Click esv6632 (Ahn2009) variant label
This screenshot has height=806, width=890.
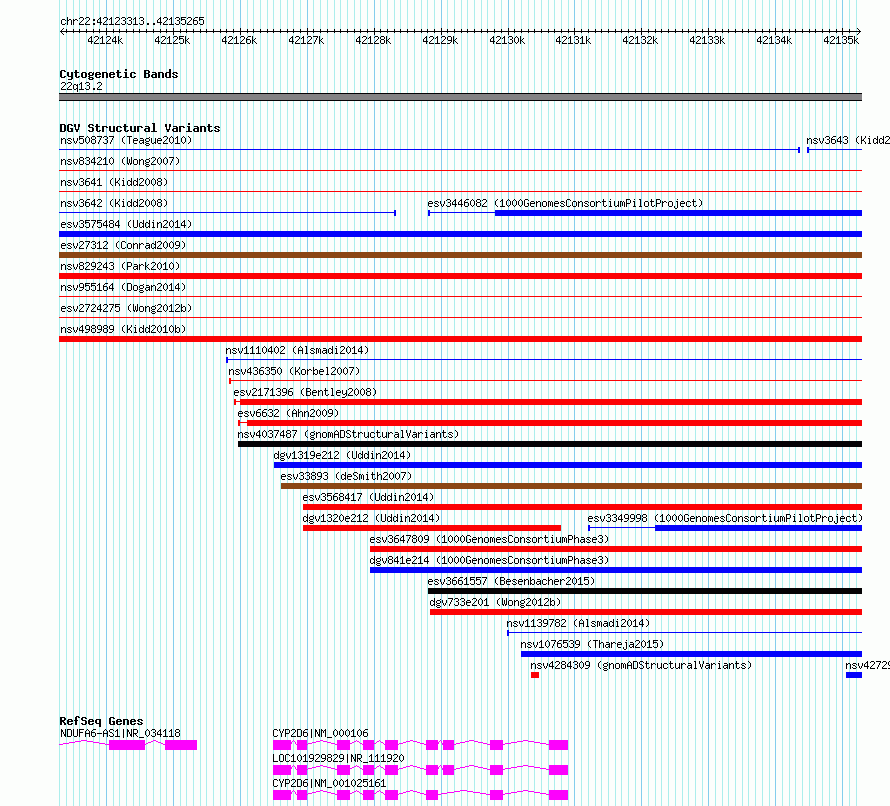[x=288, y=413]
